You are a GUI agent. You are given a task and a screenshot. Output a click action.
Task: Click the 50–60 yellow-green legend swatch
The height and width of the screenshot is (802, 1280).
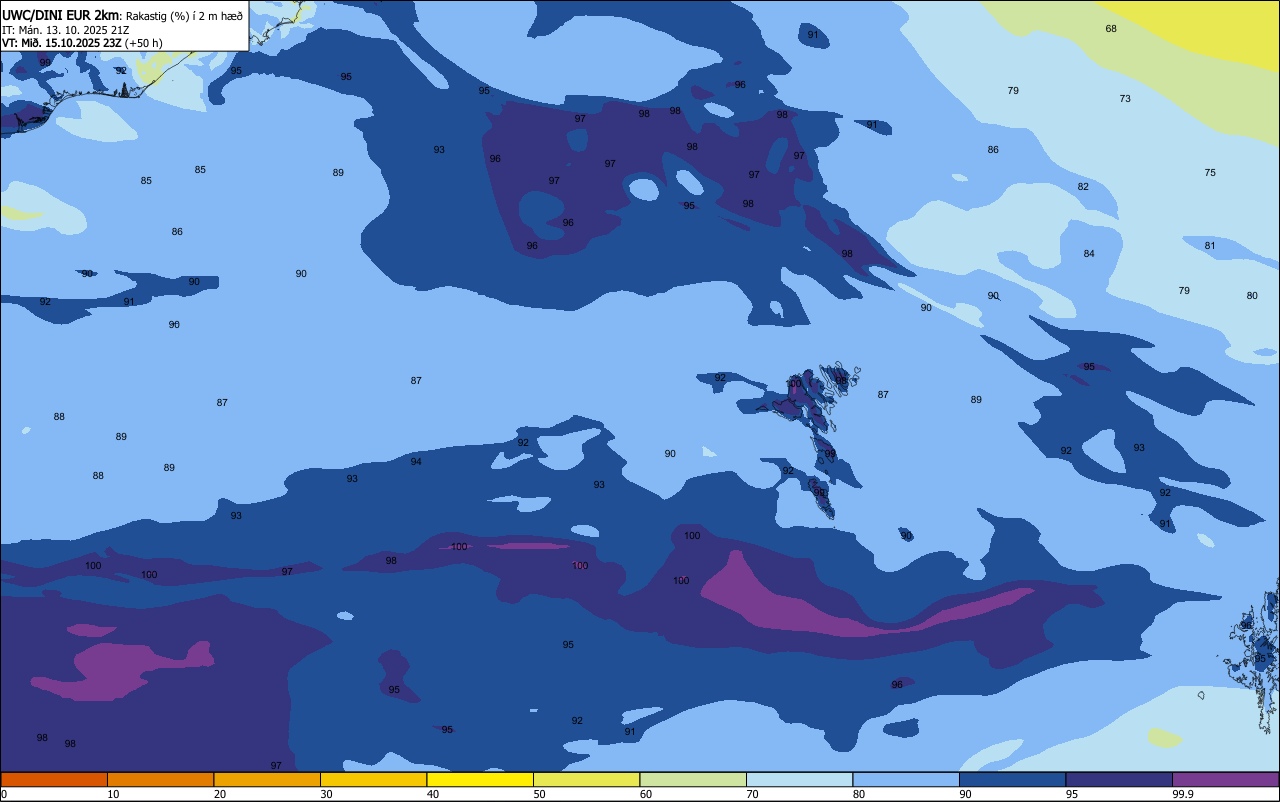tap(586, 779)
